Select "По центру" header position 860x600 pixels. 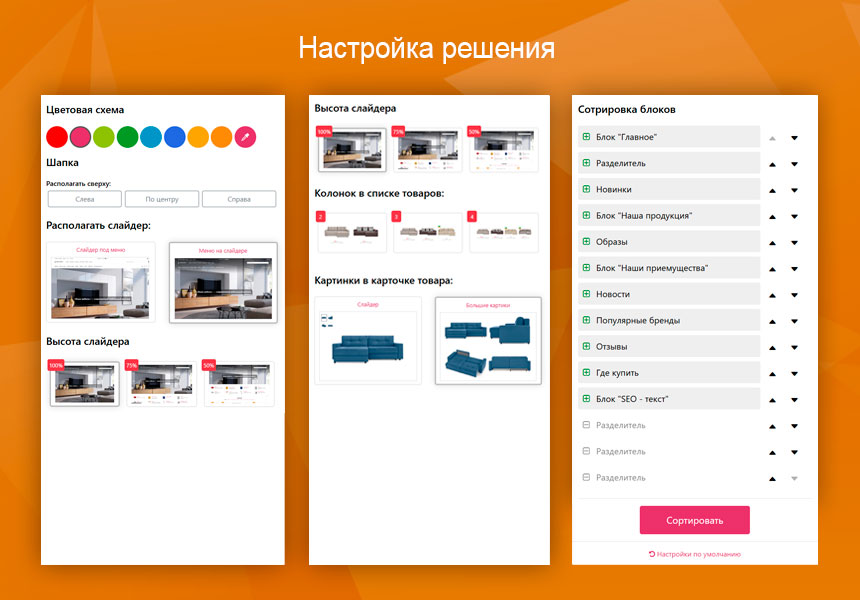(162, 198)
